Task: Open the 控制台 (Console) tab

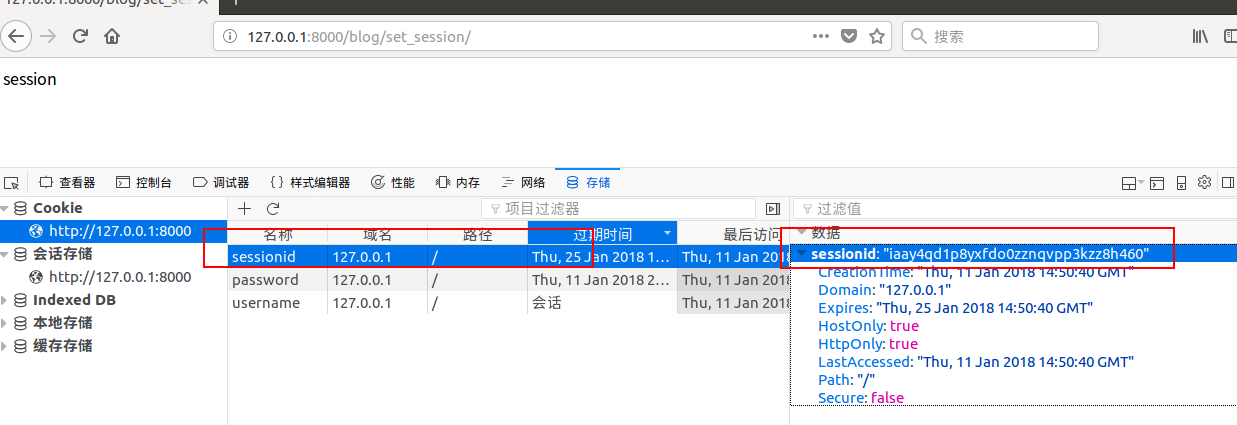Action: tap(144, 183)
